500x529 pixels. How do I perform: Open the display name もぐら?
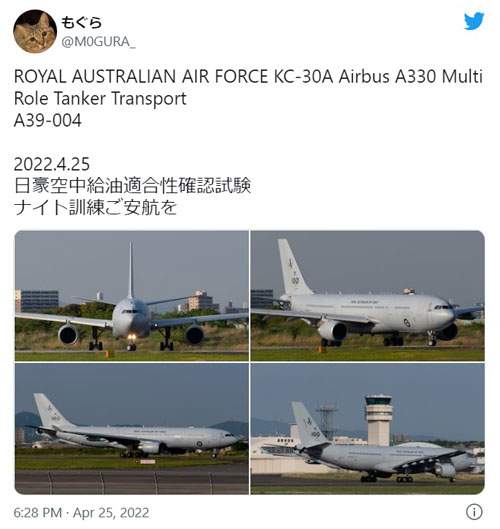click(x=81, y=22)
